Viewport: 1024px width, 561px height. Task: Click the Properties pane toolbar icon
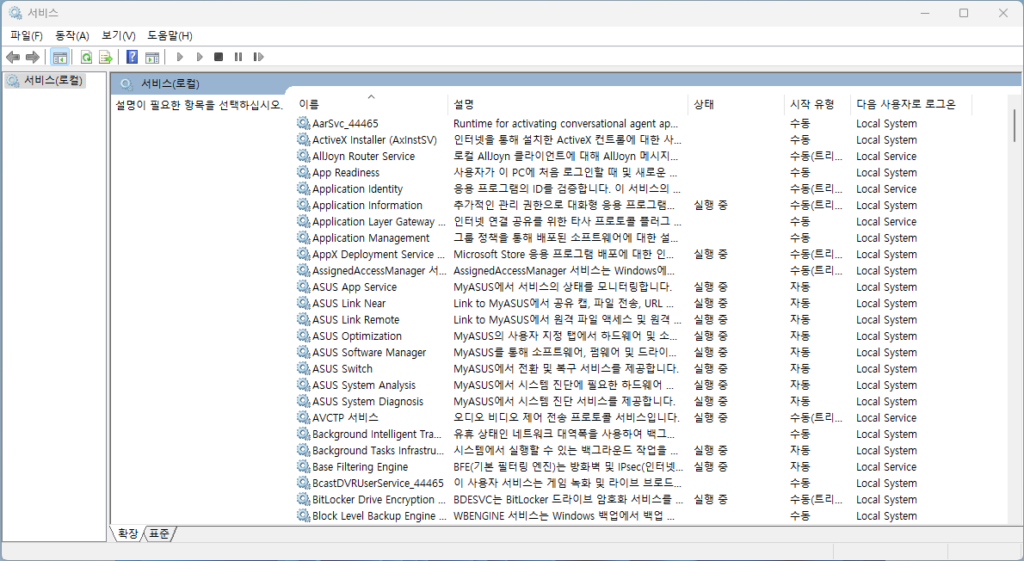point(152,57)
